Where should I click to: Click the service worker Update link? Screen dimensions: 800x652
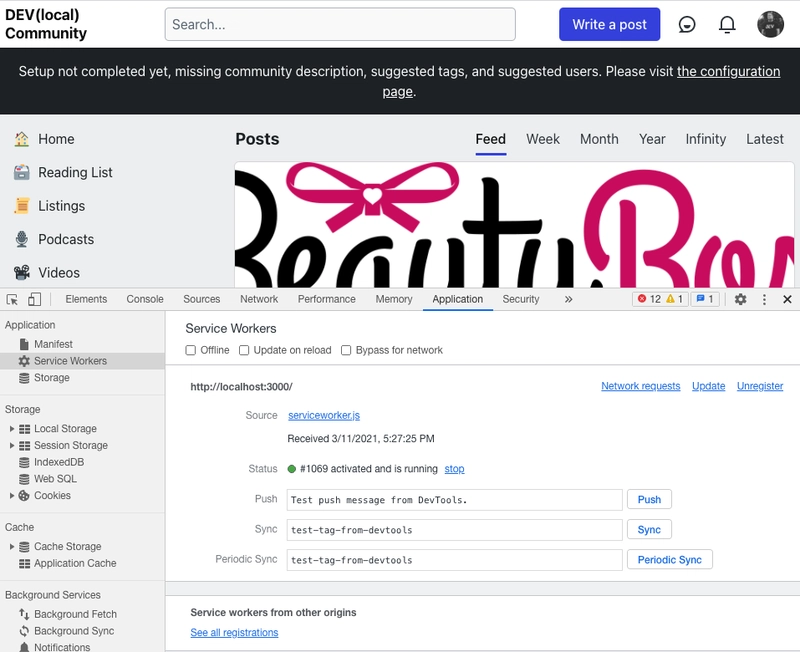[708, 386]
